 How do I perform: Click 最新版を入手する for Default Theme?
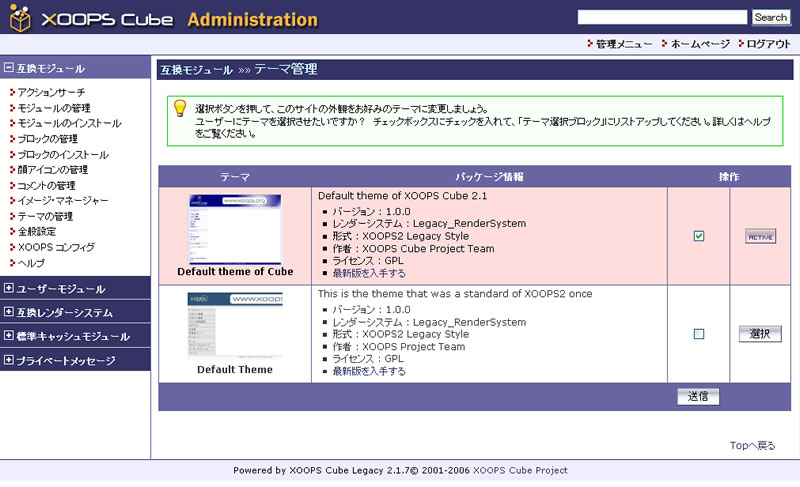369,371
